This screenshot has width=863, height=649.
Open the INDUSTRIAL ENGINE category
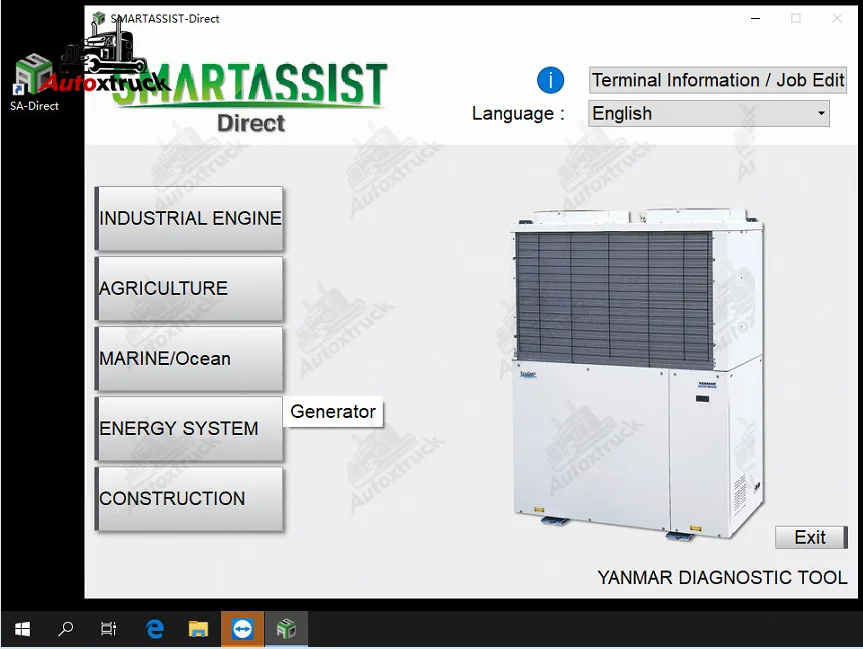189,219
